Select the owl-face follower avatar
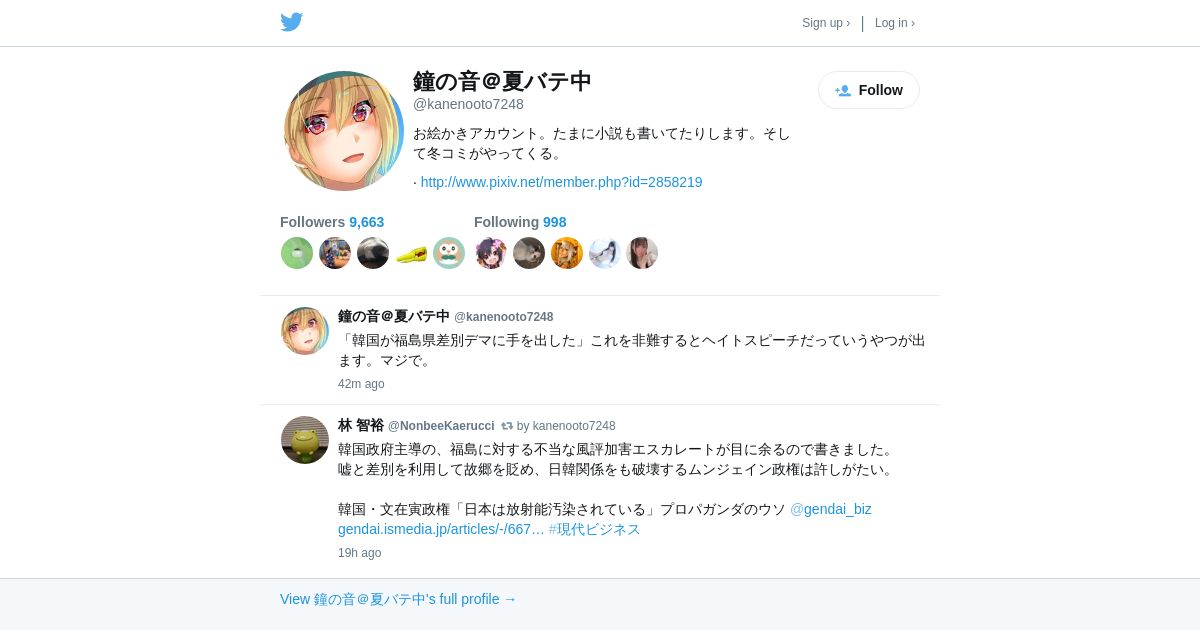The width and height of the screenshot is (1200, 630). pyautogui.click(x=449, y=253)
